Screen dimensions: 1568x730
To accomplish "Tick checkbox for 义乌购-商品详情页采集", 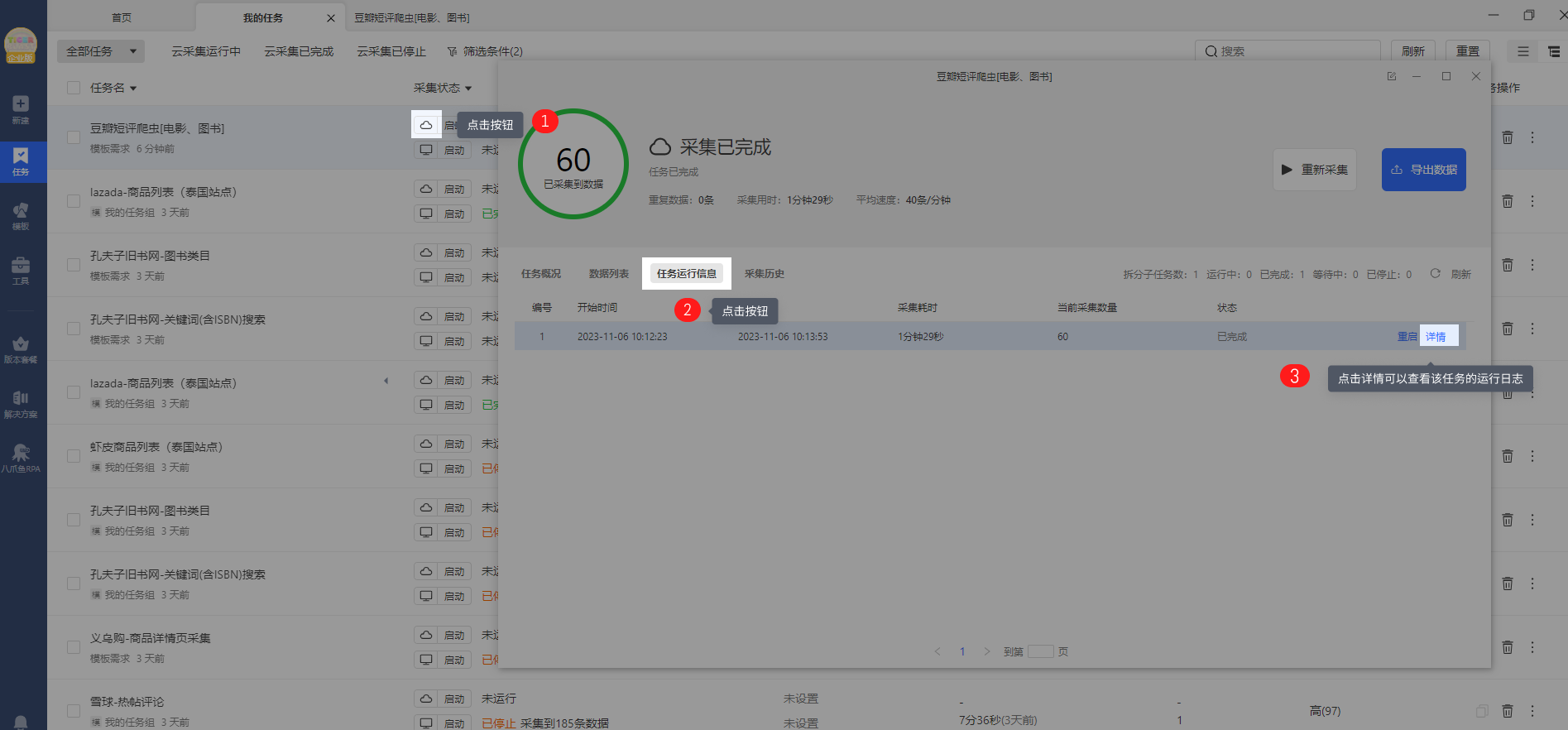I will [74, 647].
